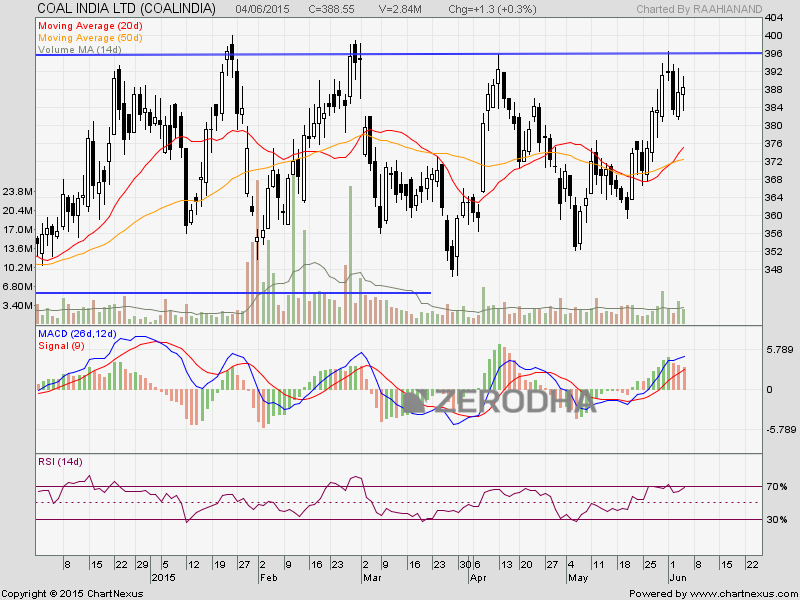Click the ZERODHA watermark logo

coord(499,401)
